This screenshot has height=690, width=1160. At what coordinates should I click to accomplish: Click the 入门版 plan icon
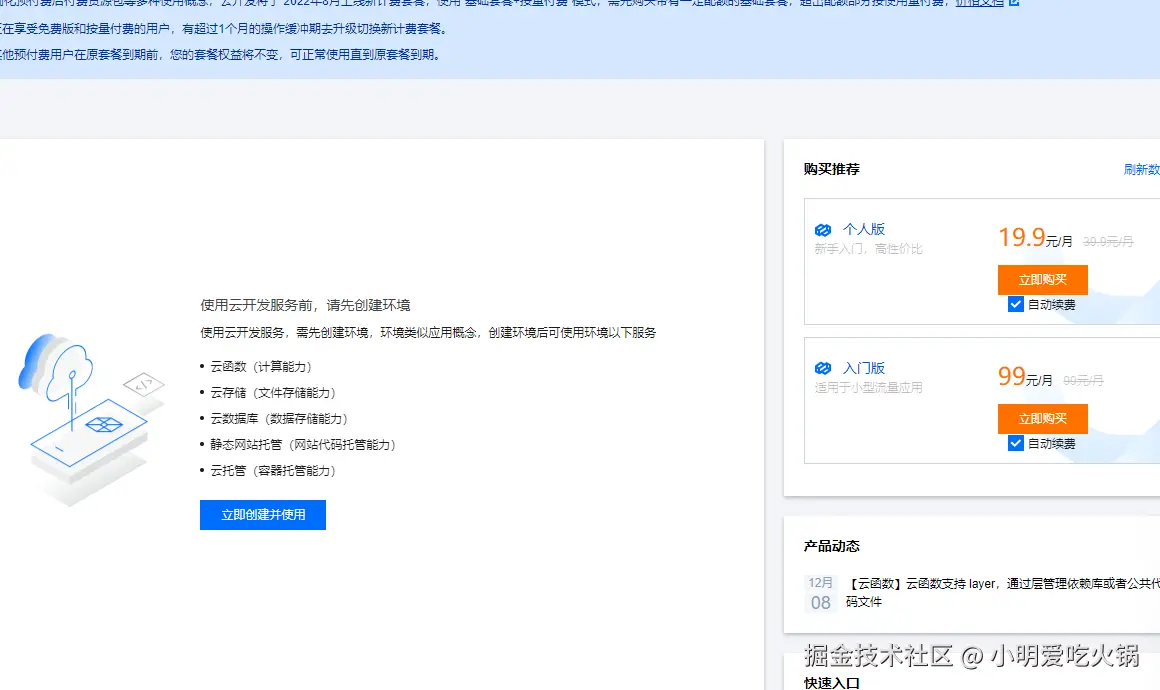[x=823, y=367]
